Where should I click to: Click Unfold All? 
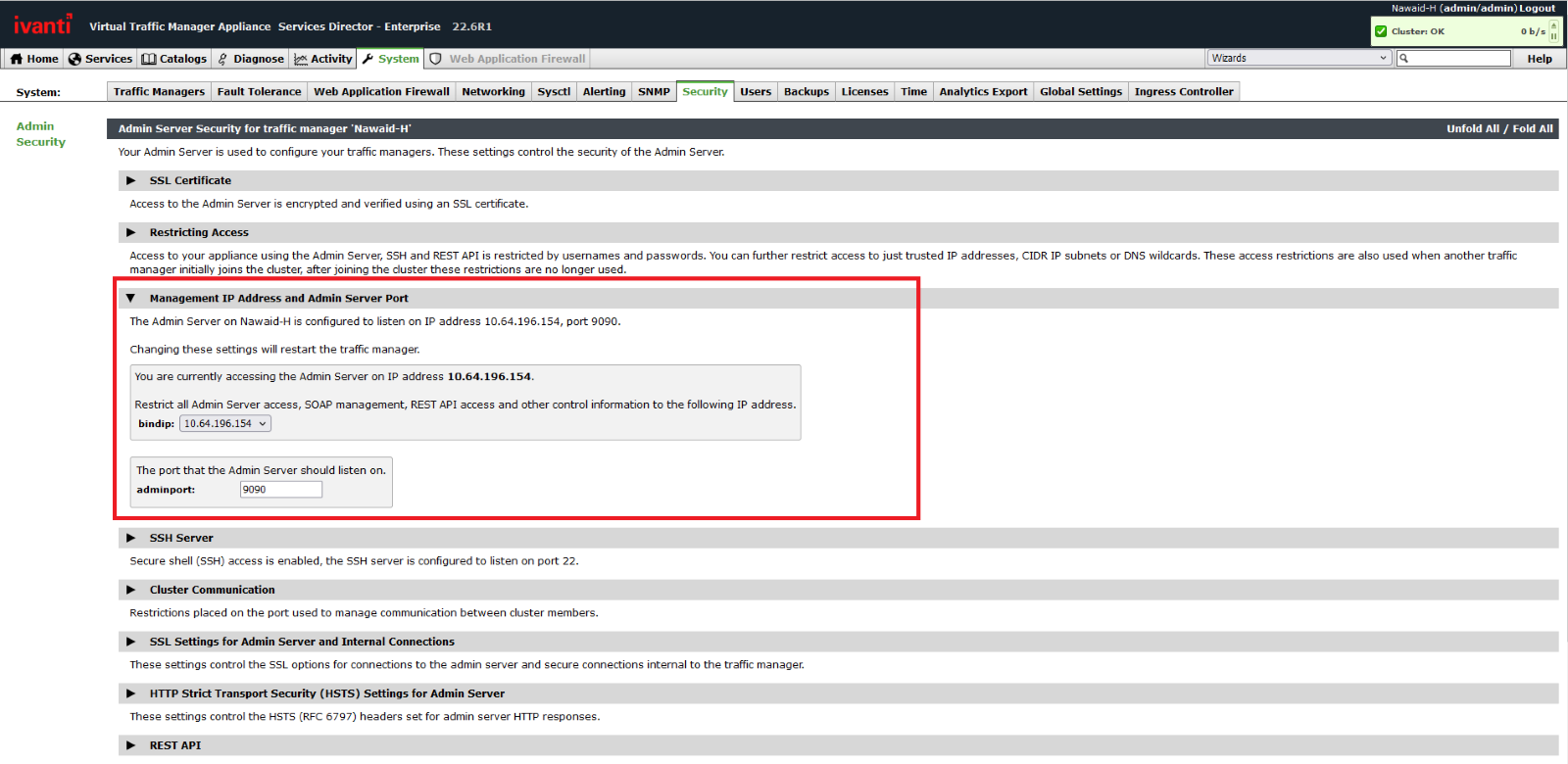[1472, 129]
